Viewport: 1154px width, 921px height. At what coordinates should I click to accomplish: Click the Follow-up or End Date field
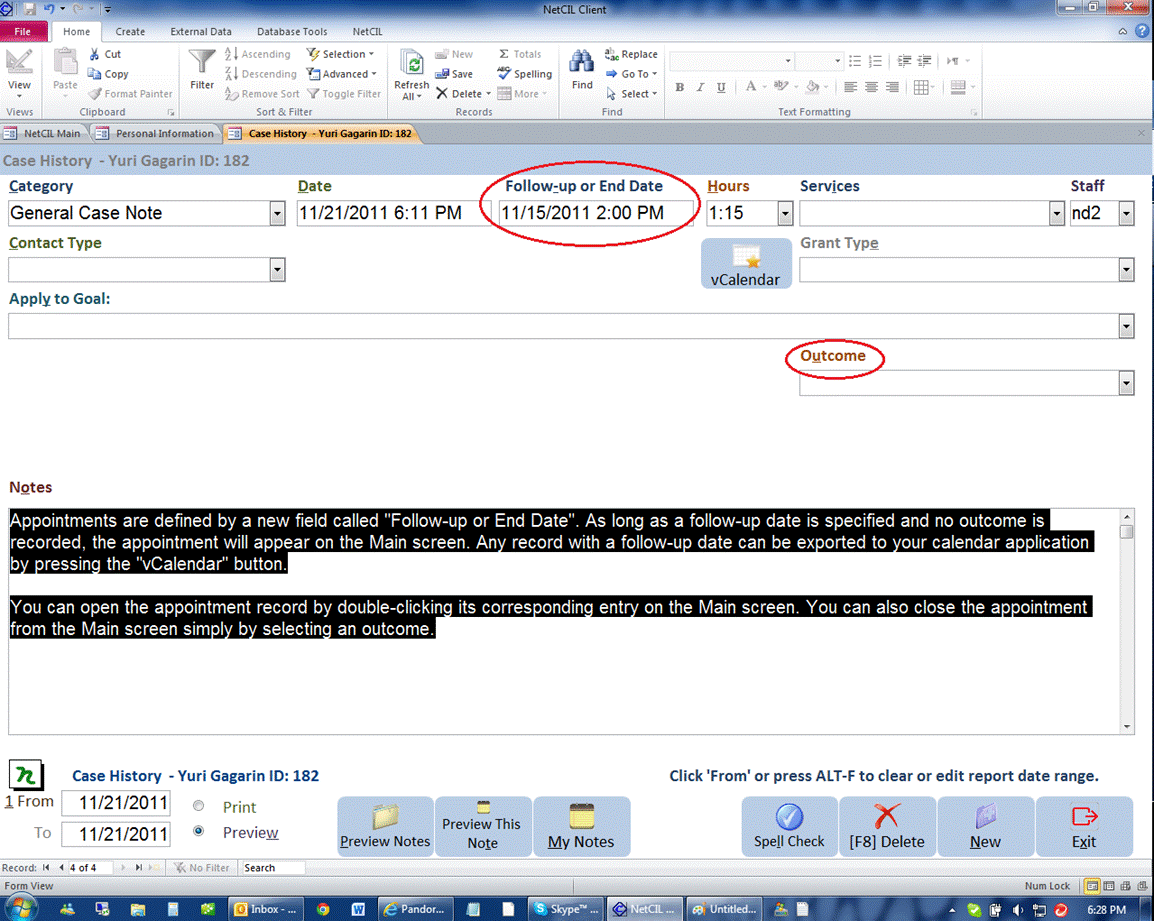pos(595,213)
